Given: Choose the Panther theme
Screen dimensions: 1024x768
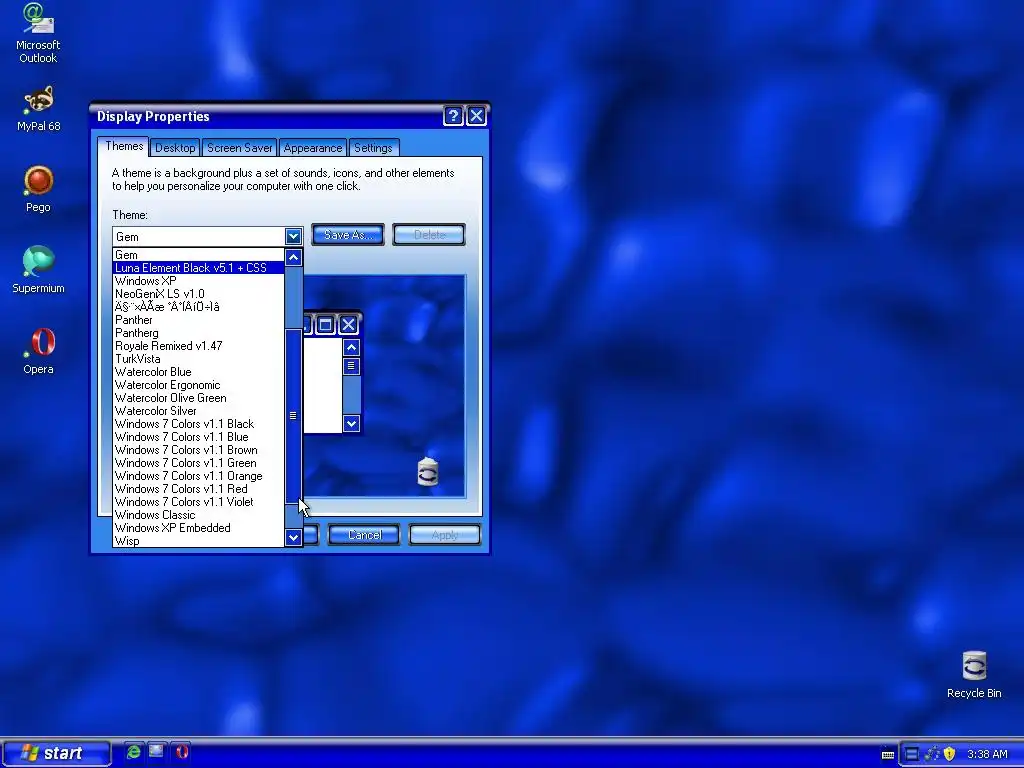Looking at the screenshot, I should 199,320.
